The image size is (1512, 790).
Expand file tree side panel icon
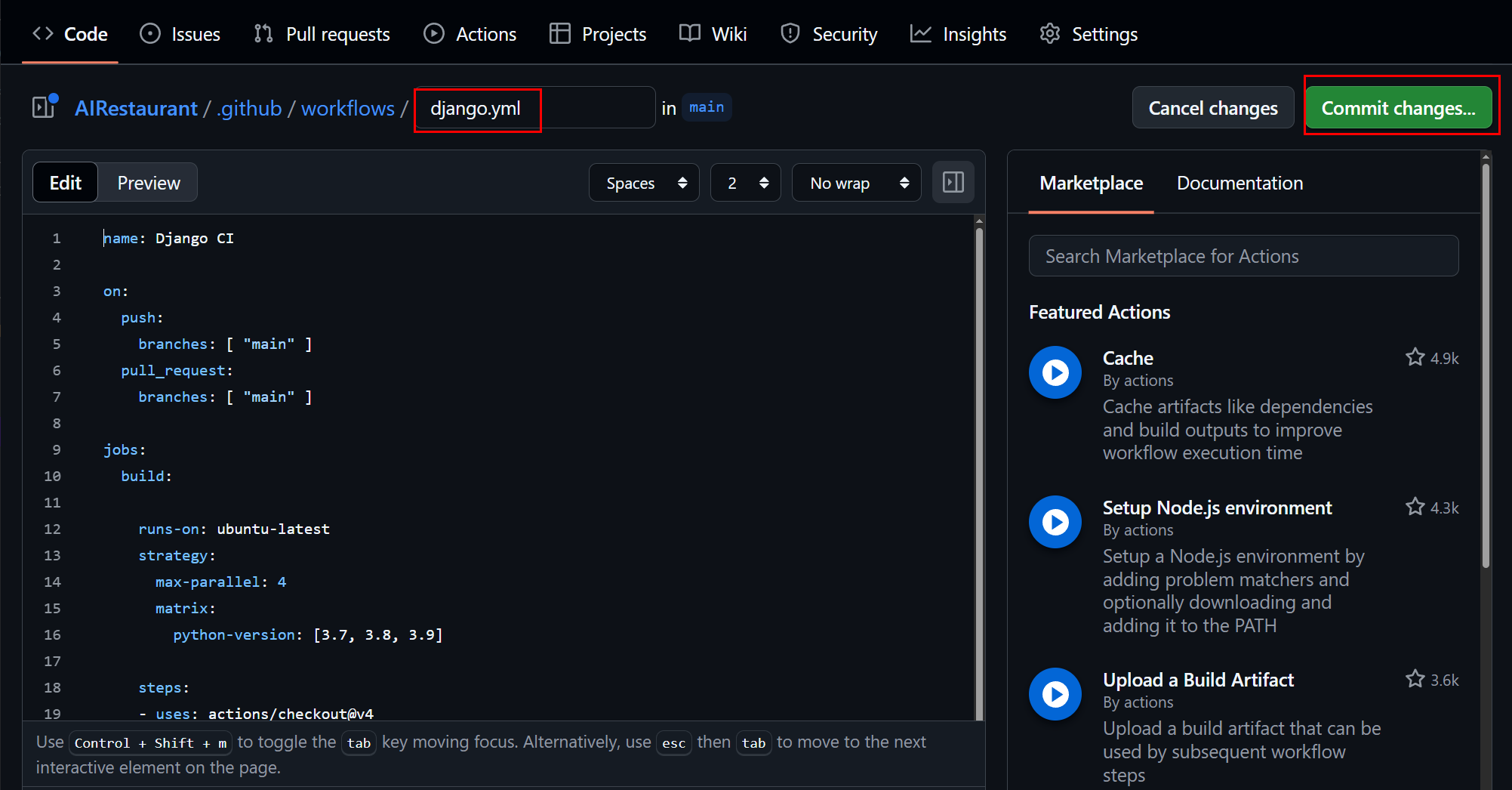[x=45, y=107]
